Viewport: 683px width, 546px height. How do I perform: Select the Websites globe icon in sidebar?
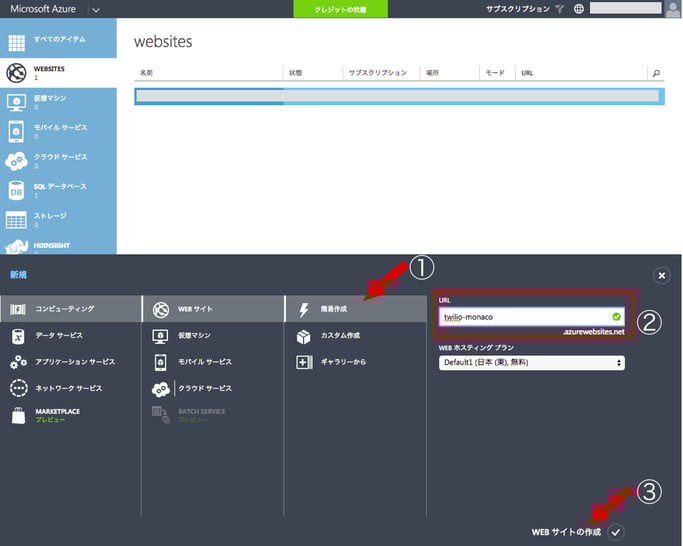tap(16, 73)
